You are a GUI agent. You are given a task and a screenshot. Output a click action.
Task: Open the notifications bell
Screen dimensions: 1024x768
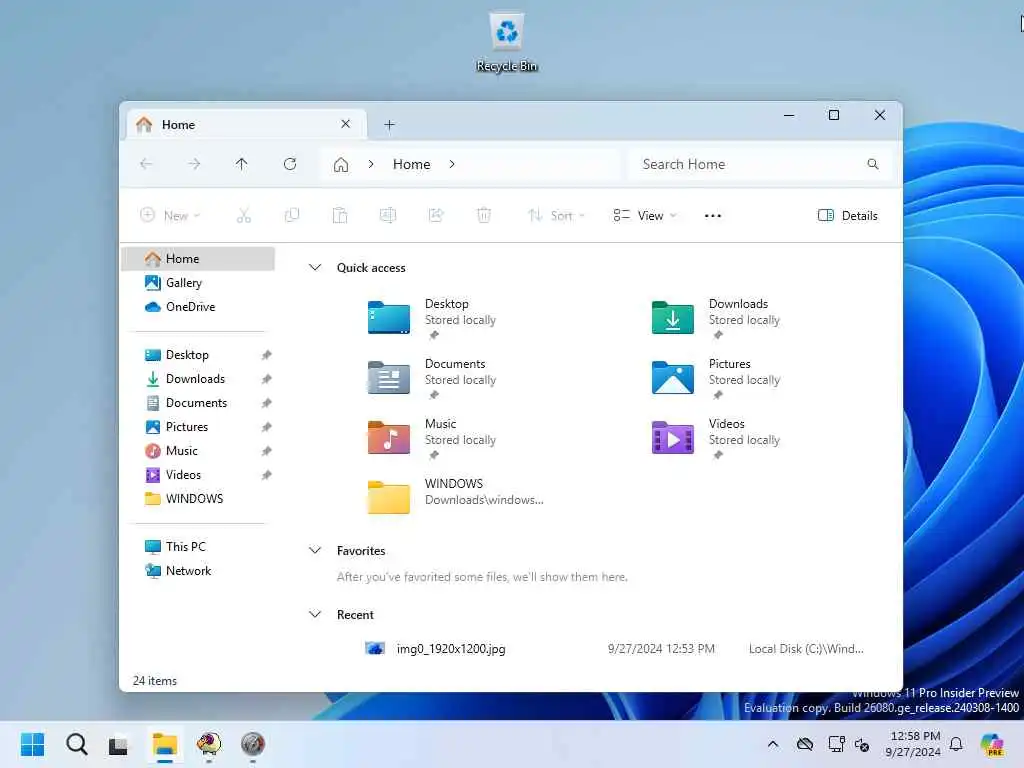coord(956,744)
